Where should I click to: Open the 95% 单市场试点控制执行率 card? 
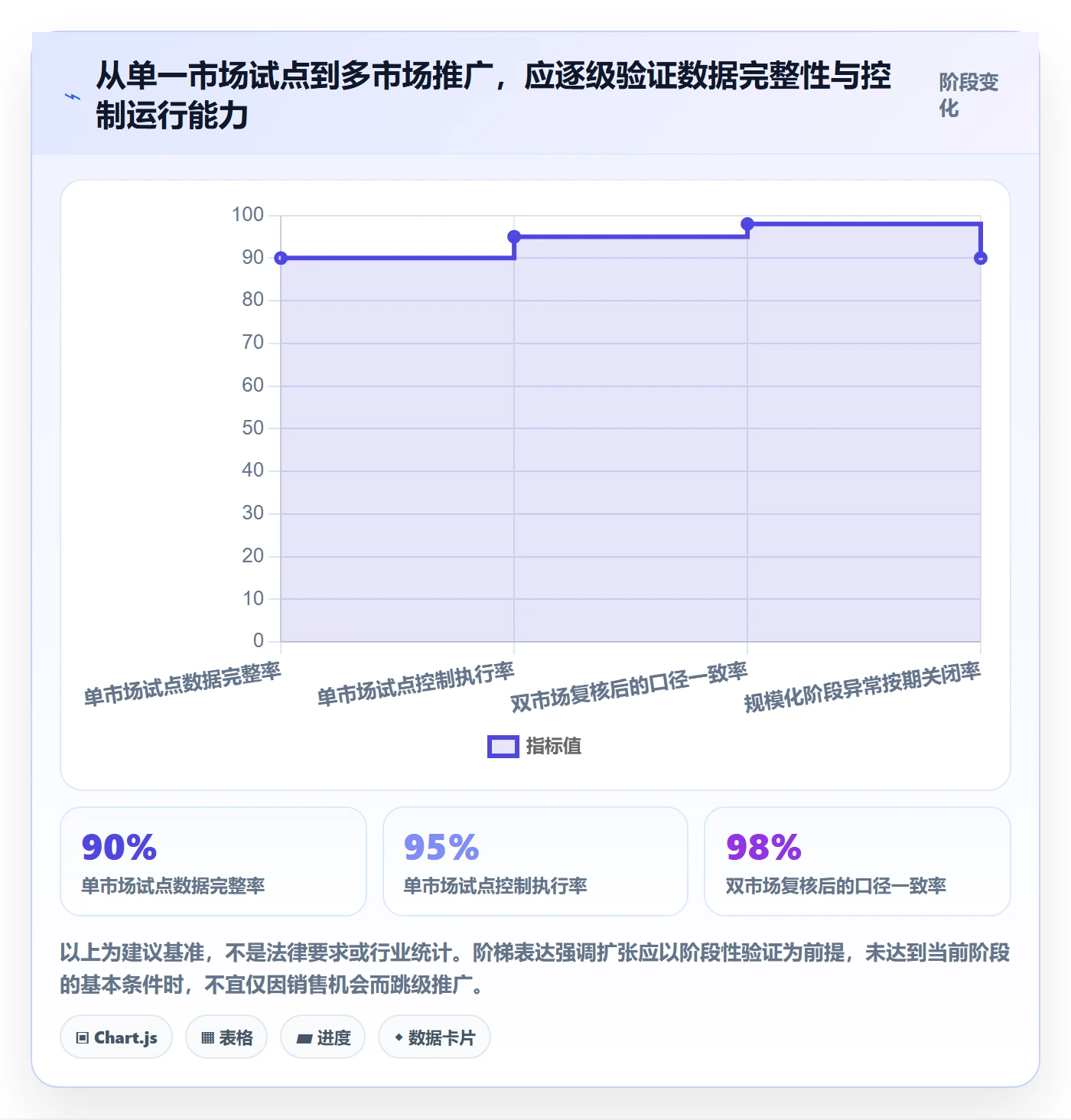click(x=535, y=861)
